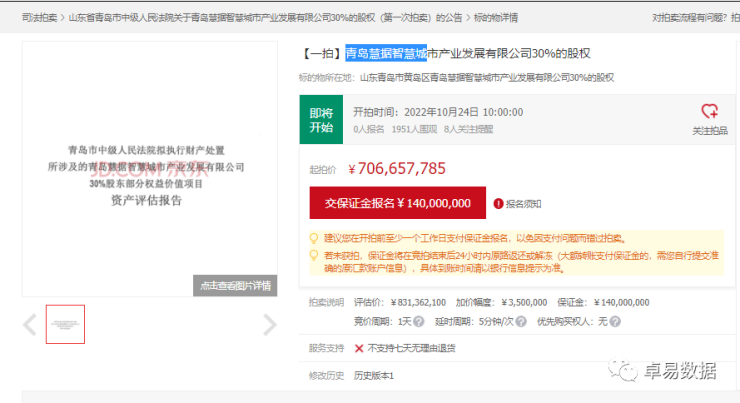This screenshot has height=403, width=740.
Task: Click the 标的物所在地 location text
Action: [456, 78]
